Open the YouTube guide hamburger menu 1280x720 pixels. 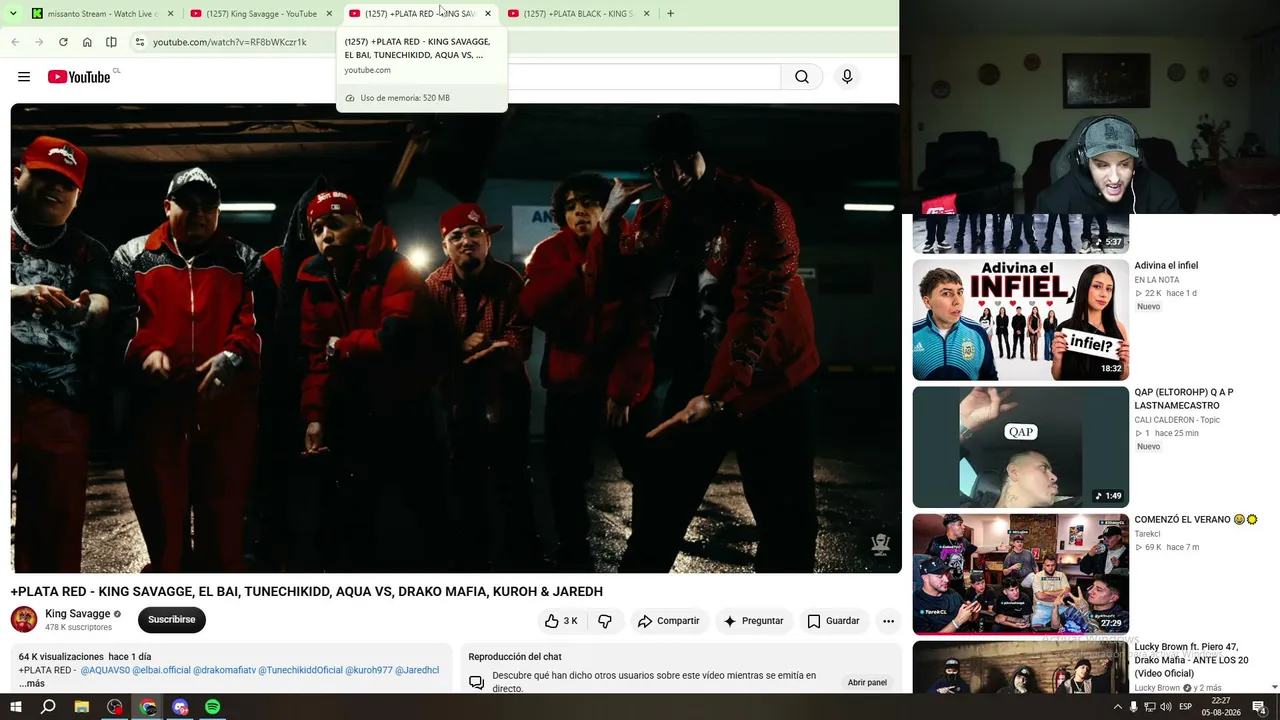pos(24,77)
